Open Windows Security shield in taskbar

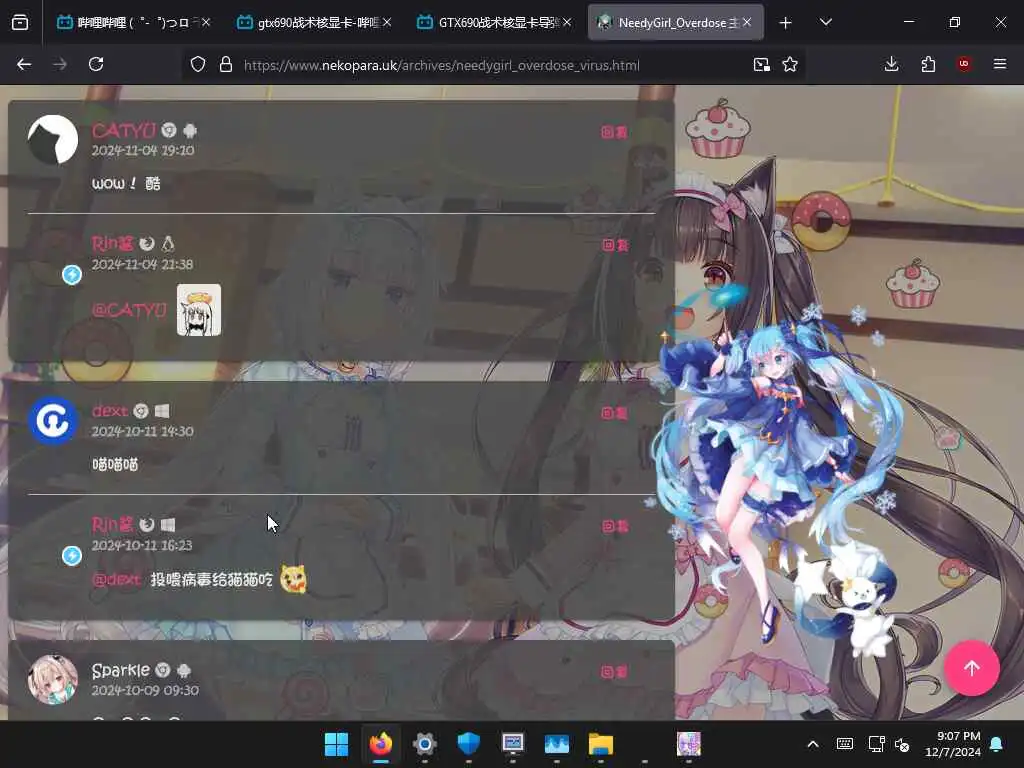(468, 744)
